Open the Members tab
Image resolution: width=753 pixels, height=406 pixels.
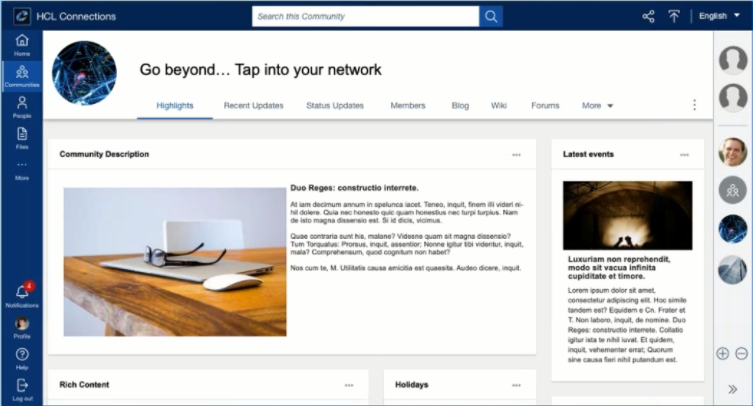(408, 106)
